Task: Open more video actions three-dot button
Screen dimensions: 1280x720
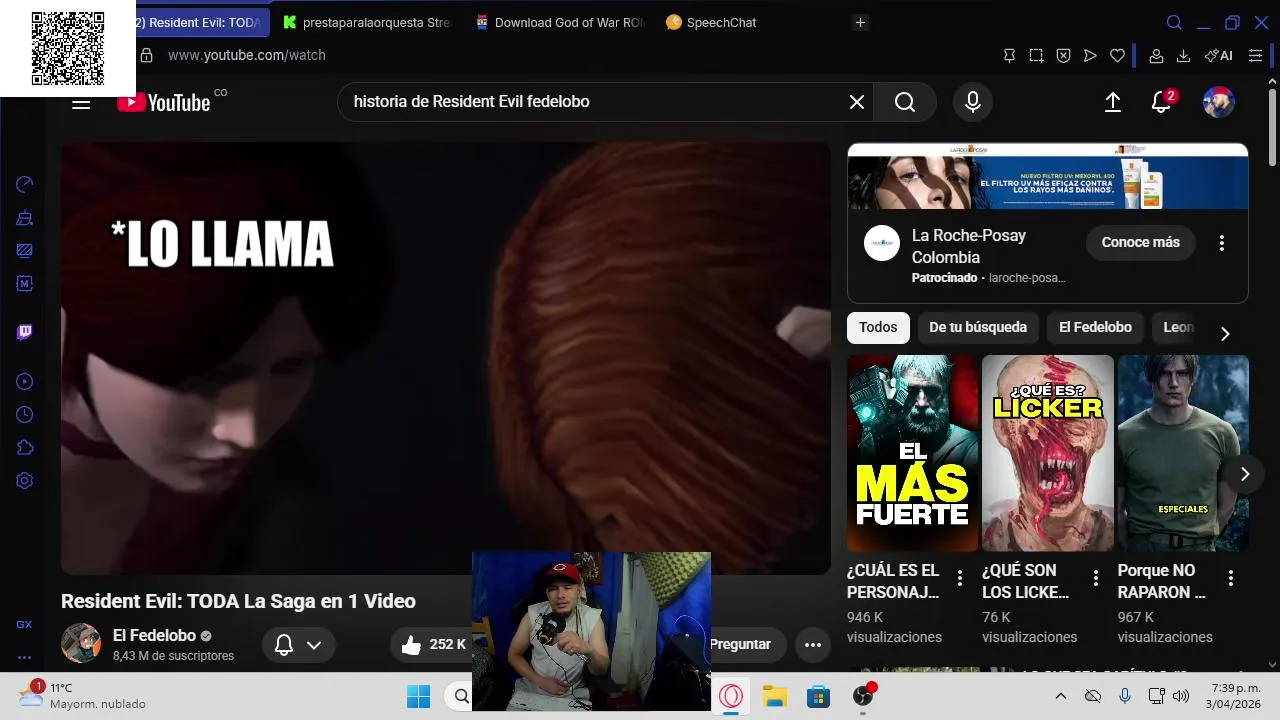Action: coord(813,645)
